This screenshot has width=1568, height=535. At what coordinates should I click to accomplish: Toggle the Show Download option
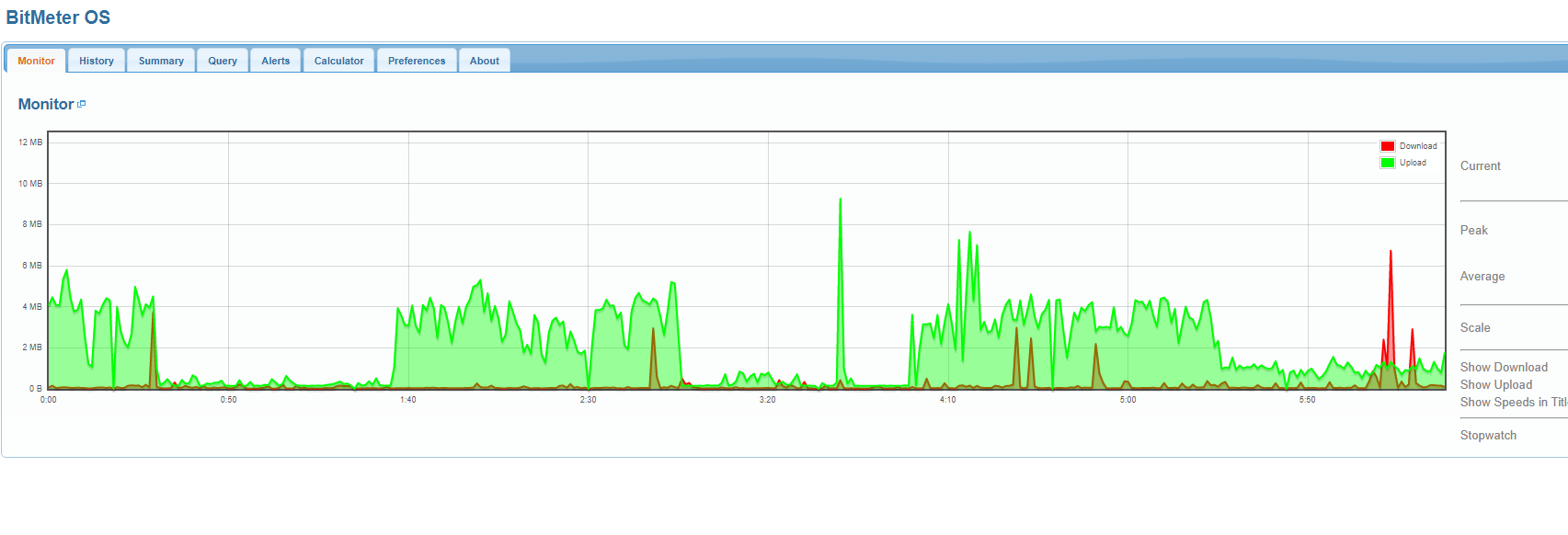(1504, 367)
